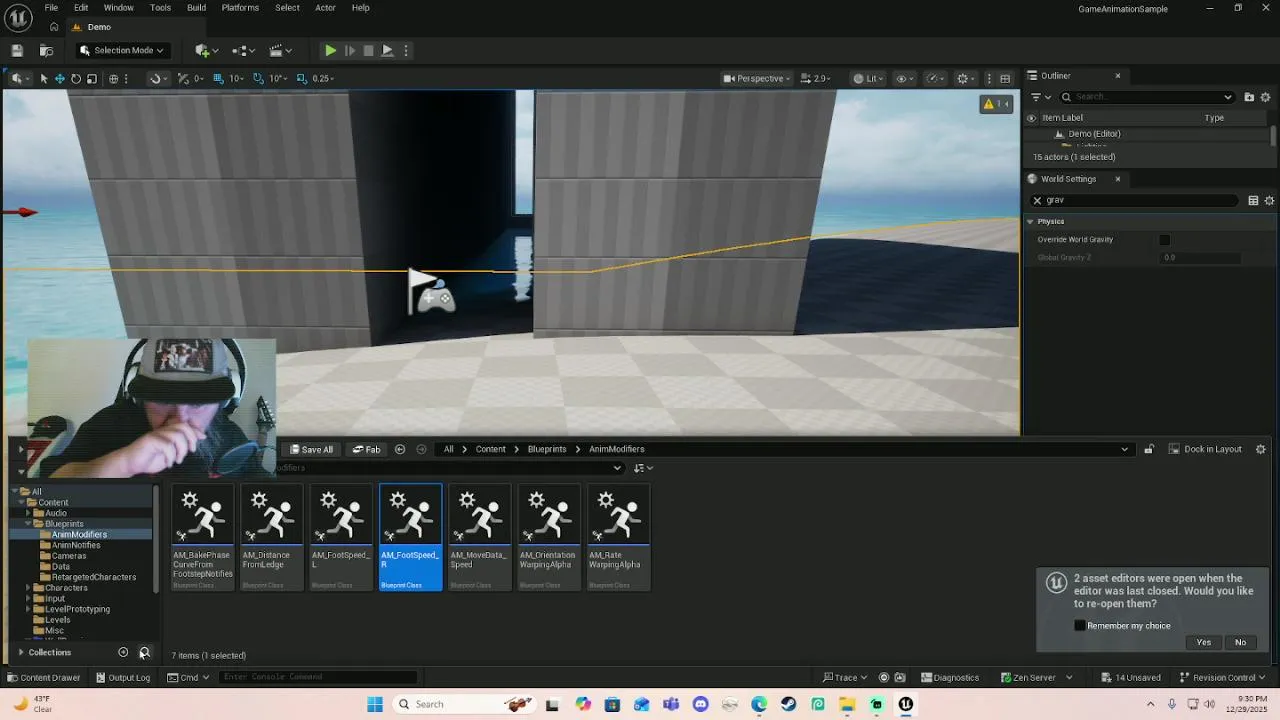Image resolution: width=1280 pixels, height=720 pixels.
Task: Open play options three-dot menu
Action: (405, 50)
